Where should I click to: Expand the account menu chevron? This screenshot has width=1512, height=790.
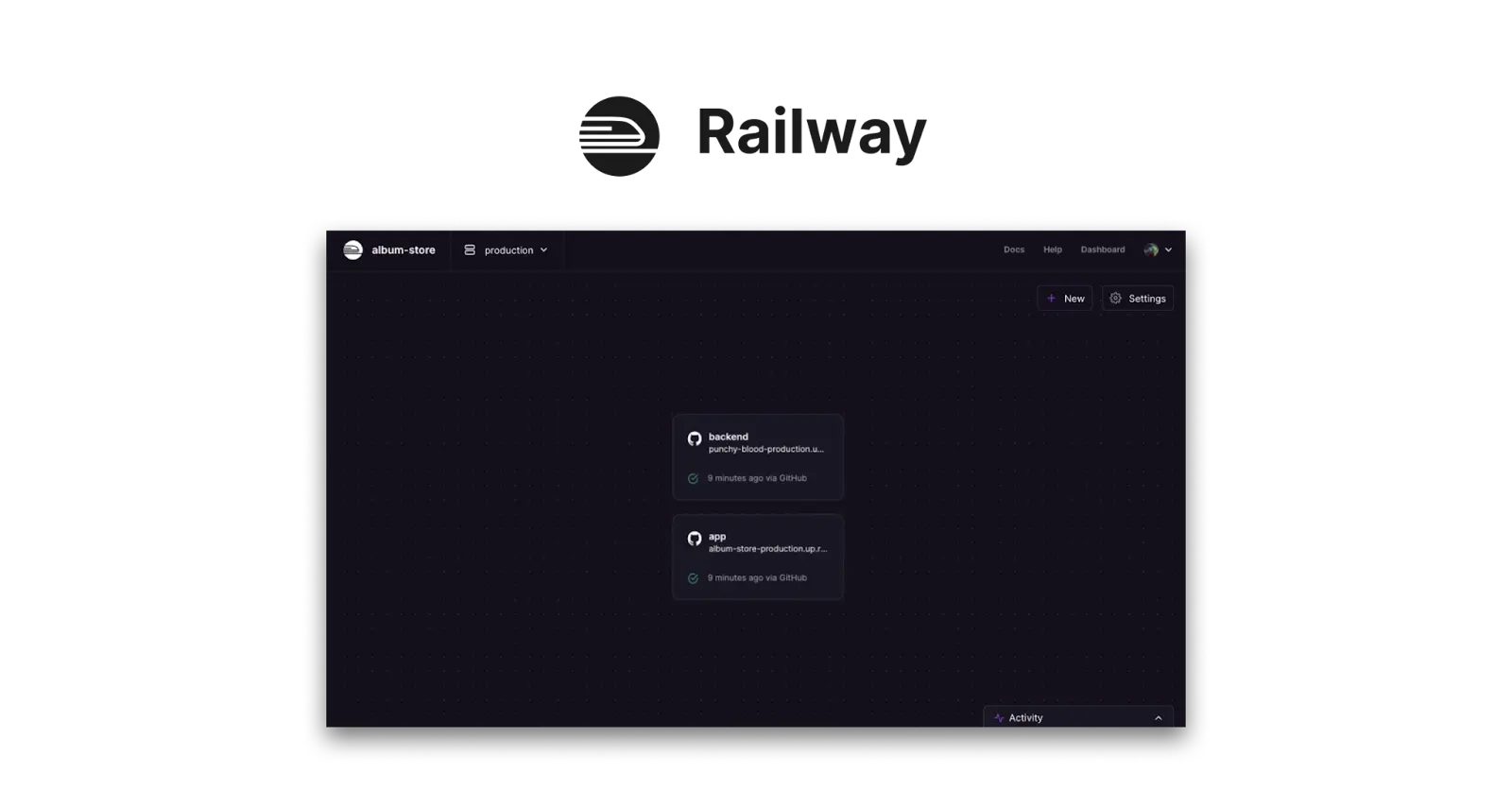click(x=1168, y=249)
